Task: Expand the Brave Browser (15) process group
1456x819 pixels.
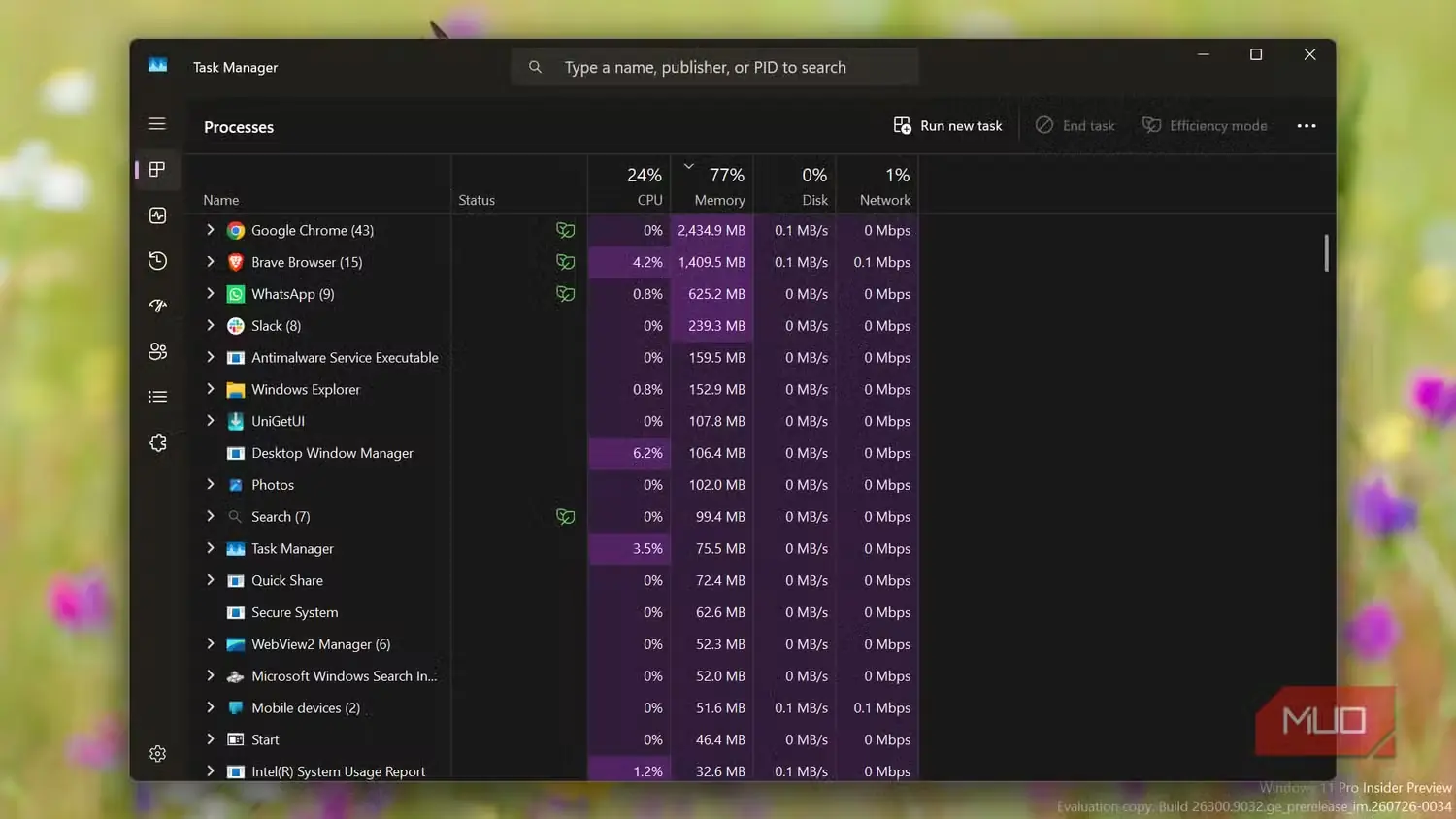Action: [x=210, y=262]
